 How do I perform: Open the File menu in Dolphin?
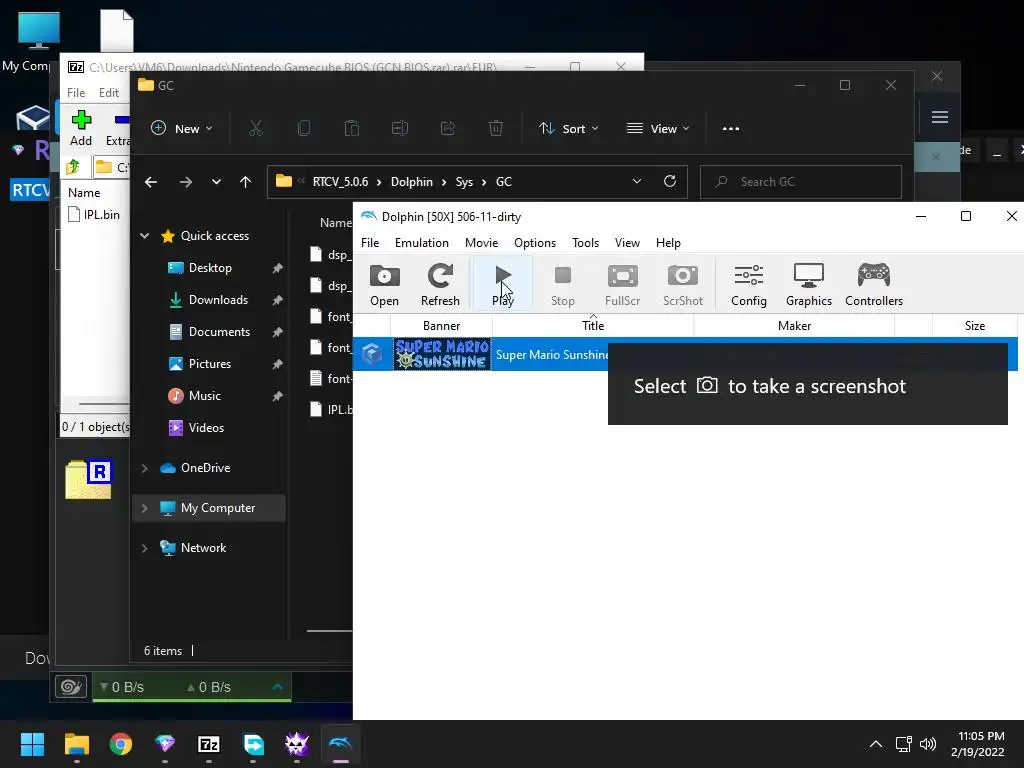[370, 243]
